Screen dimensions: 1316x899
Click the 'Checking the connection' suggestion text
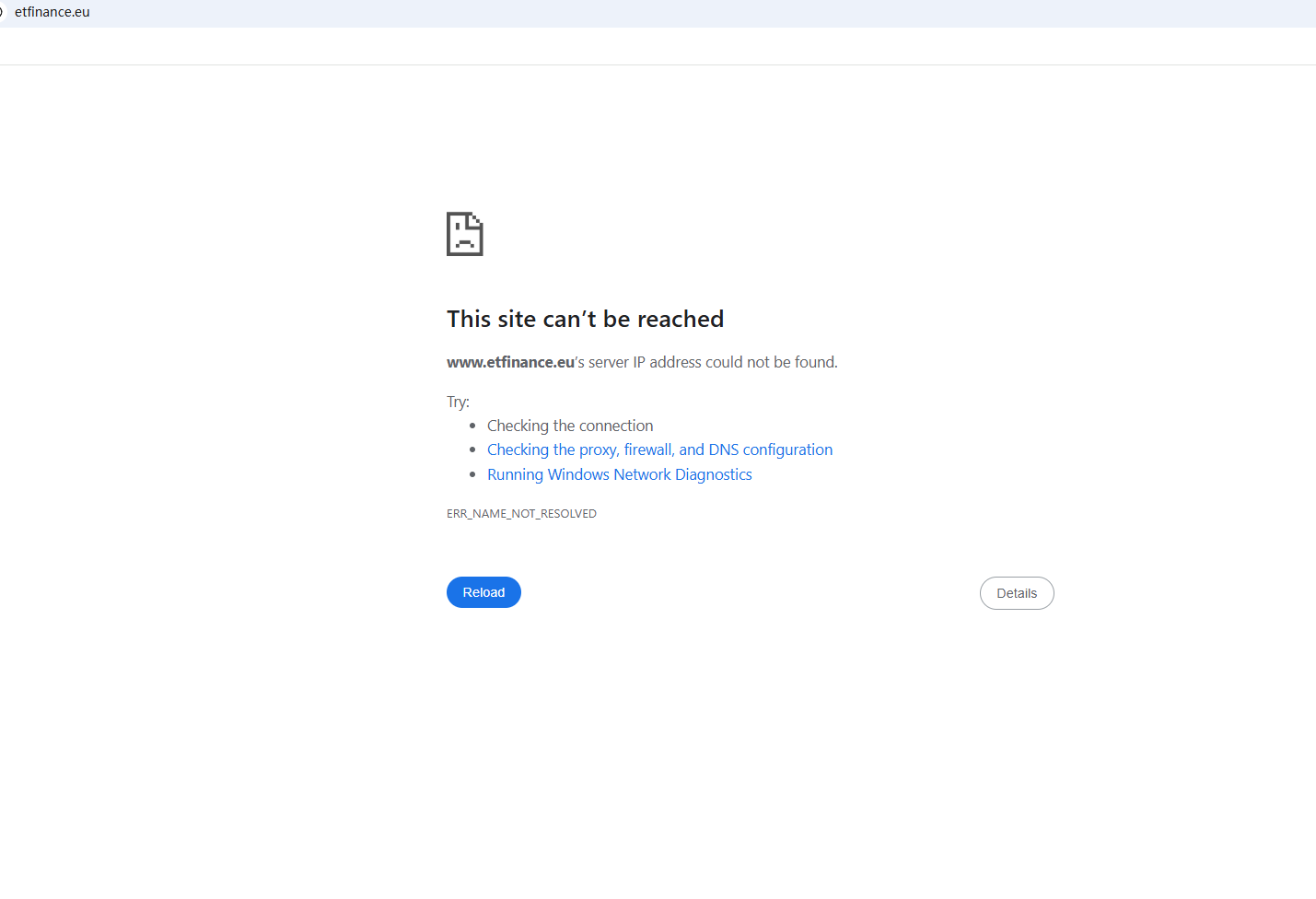click(x=570, y=426)
